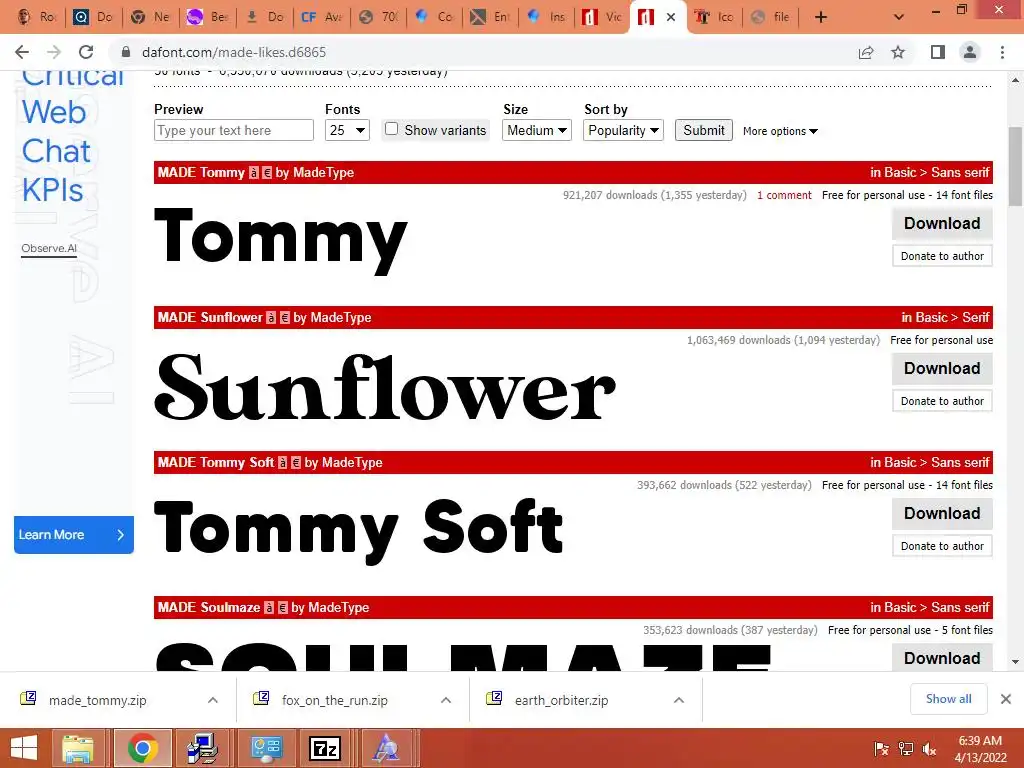Open the side panel icon
The height and width of the screenshot is (768, 1024).
pos(938,52)
